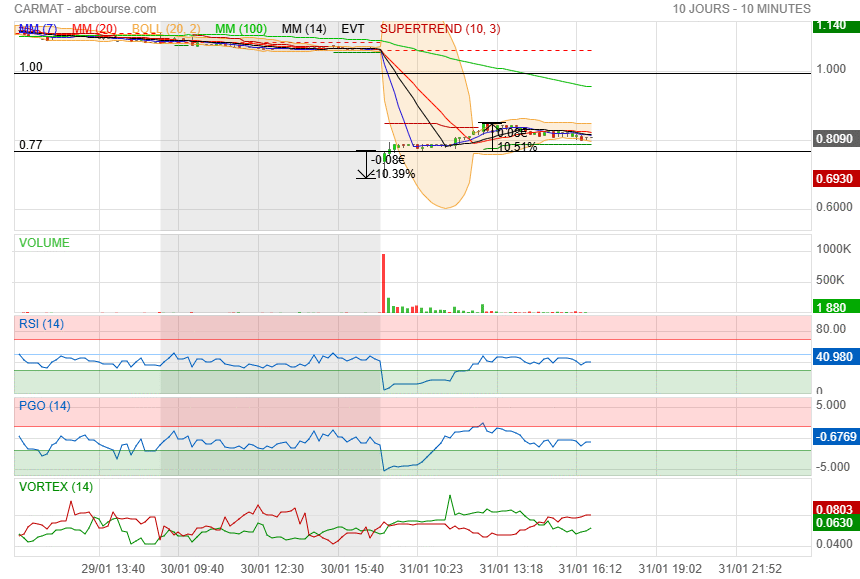Image resolution: width=860 pixels, height=579 pixels.
Task: Click the 1.000 price axis label
Action: (x=831, y=69)
